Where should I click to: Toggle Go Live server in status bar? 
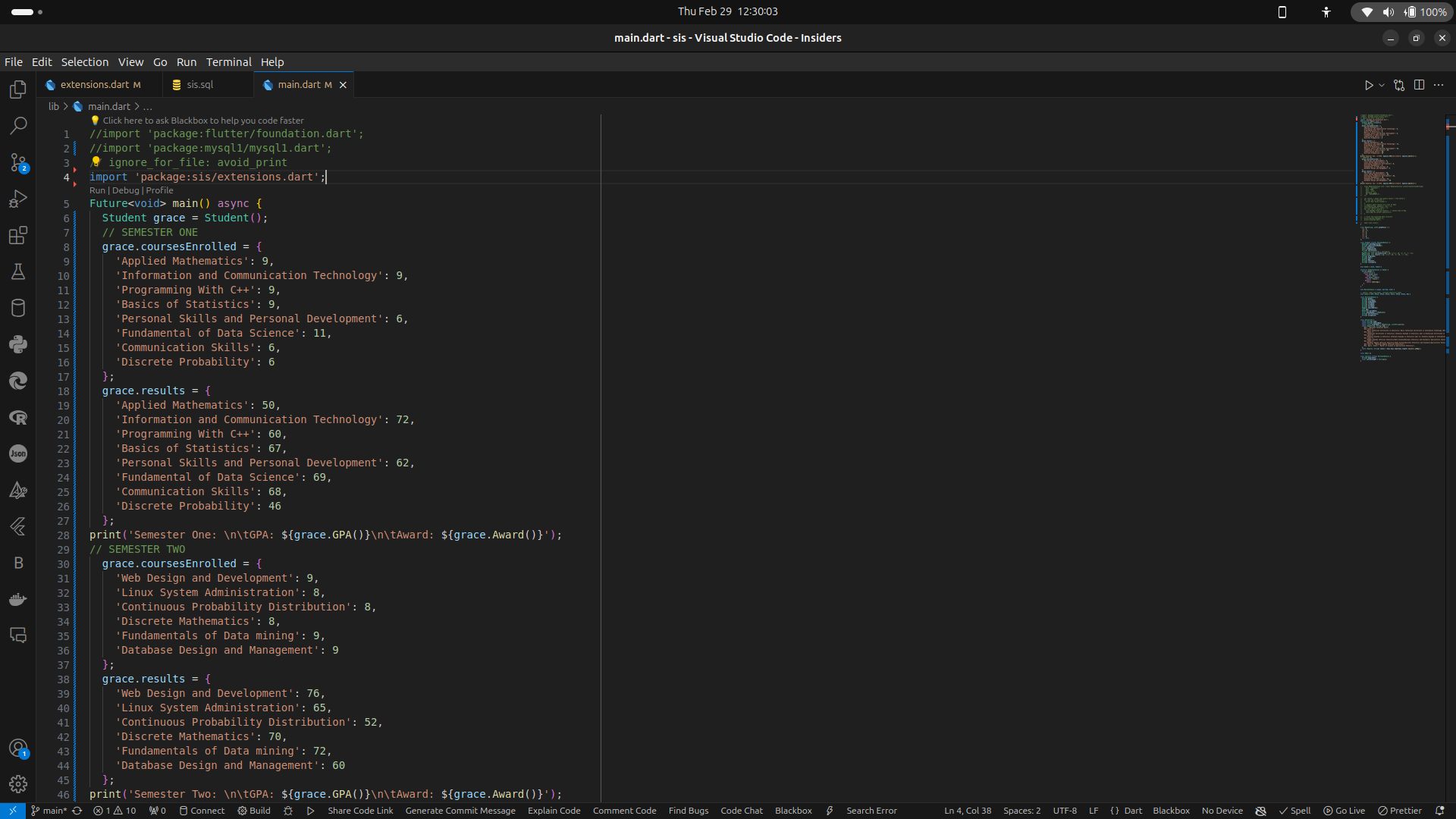tap(1344, 811)
